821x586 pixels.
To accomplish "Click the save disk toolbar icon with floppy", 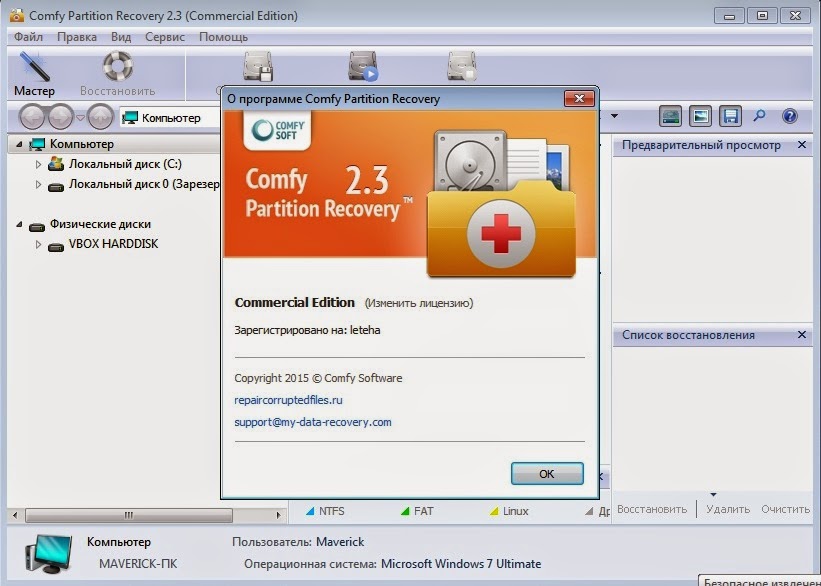I will click(x=258, y=66).
